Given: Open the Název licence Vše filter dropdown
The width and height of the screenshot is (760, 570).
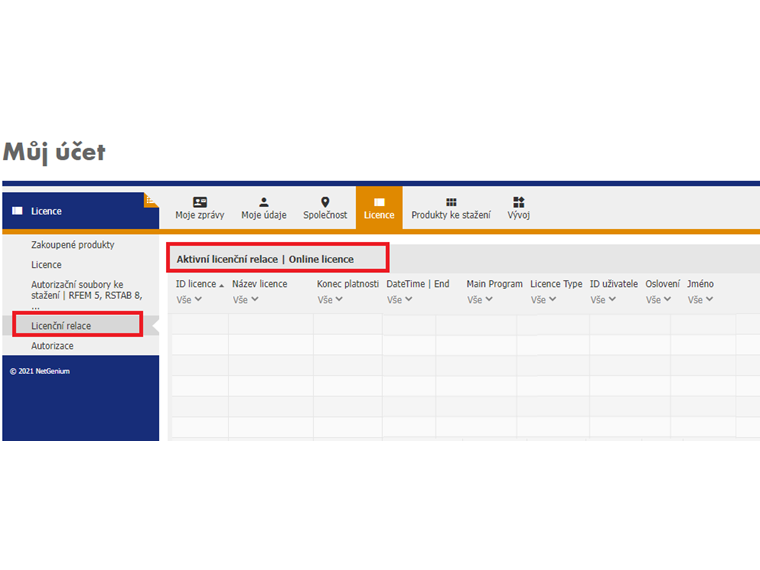Looking at the screenshot, I should tap(245, 300).
